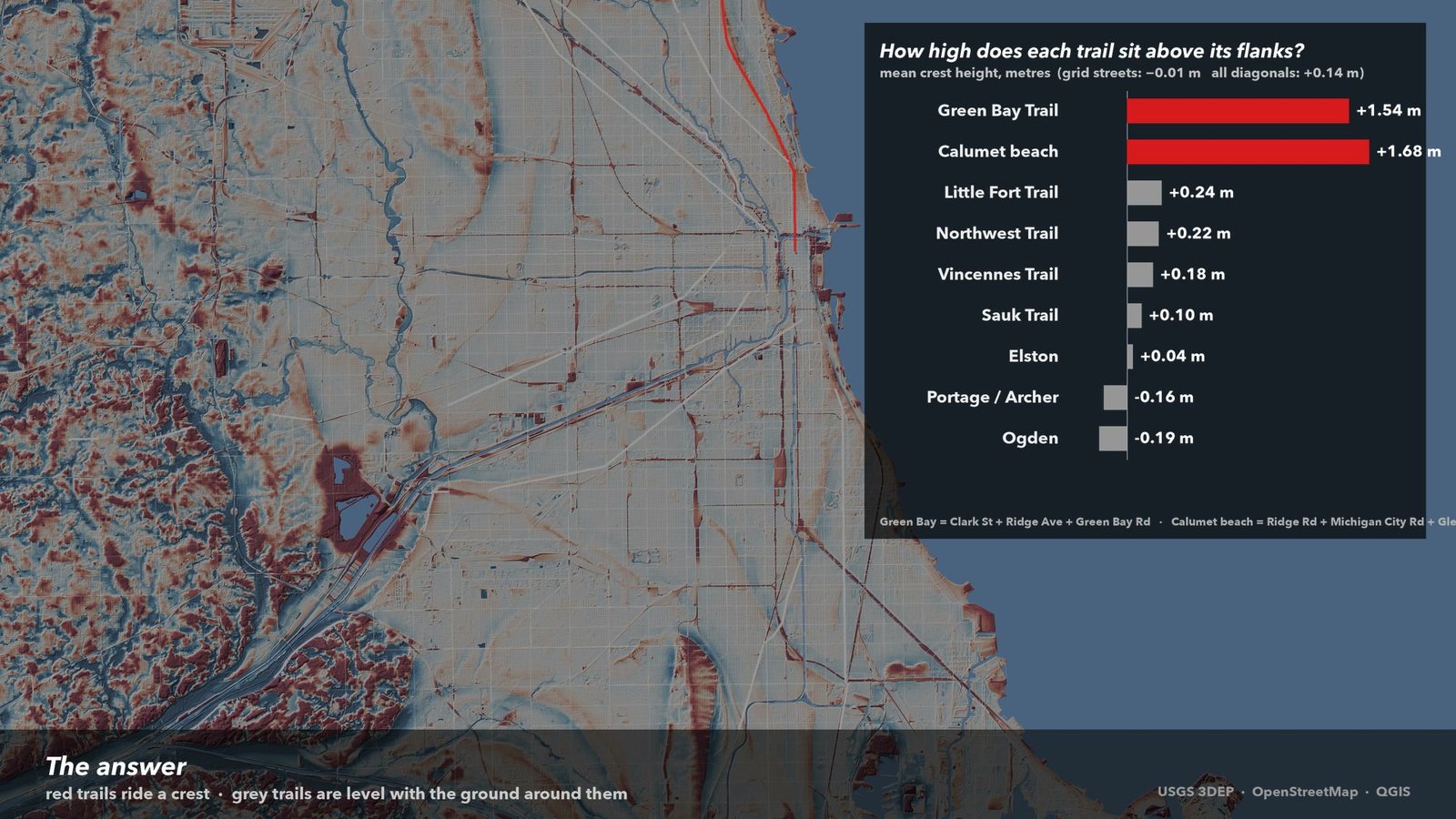Click the 'Vincennes Trail' label
Viewport: 1456px width, 819px height.
997,274
